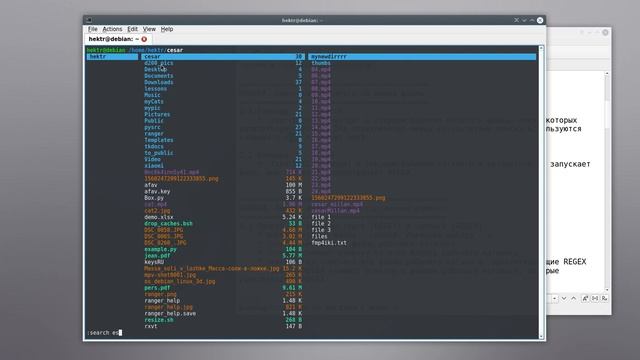640x360 pixels.
Task: Toggle whole-word option in background editor search bar
Action: [x=595, y=298]
